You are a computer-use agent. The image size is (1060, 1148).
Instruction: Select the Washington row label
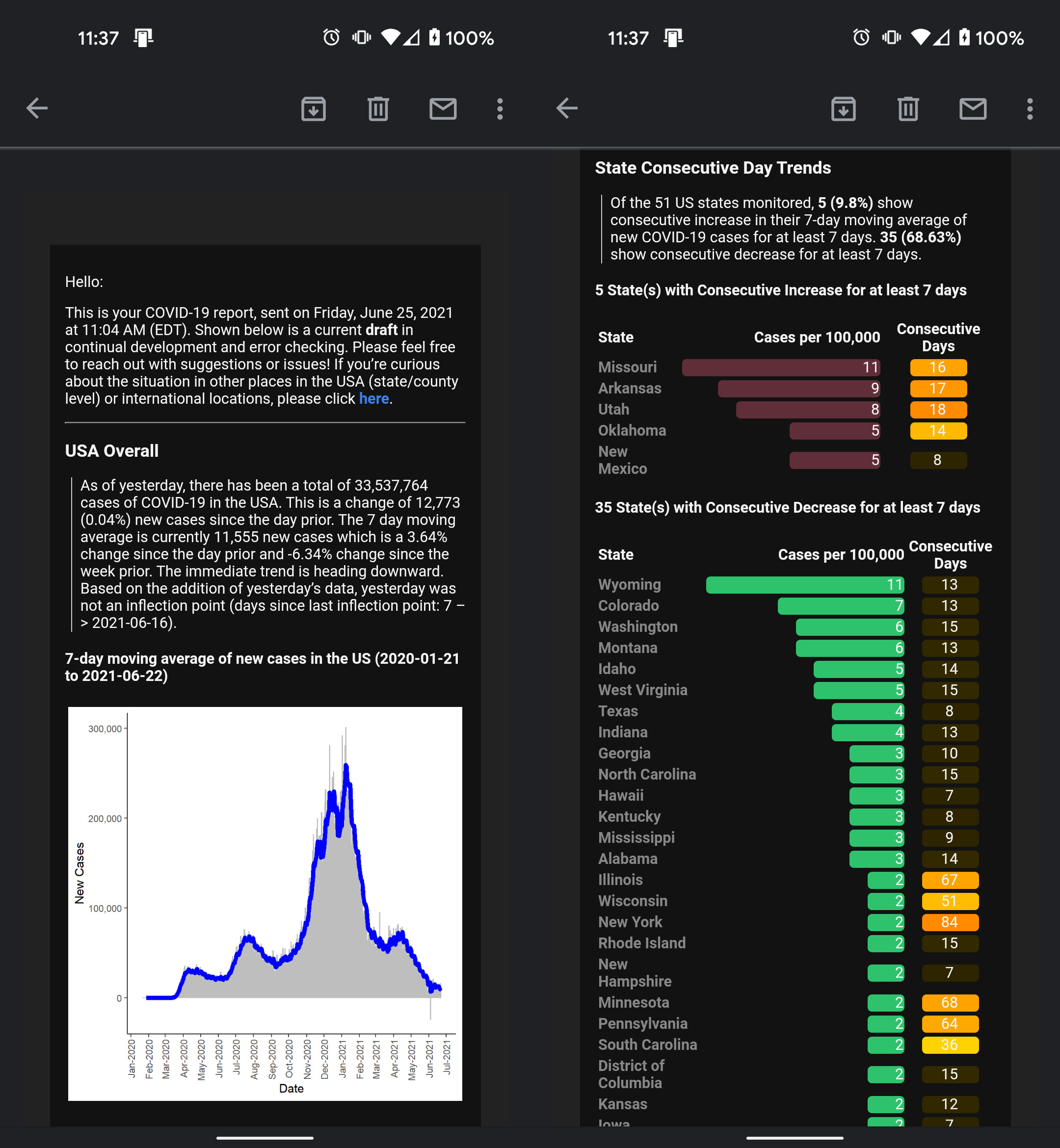click(638, 627)
